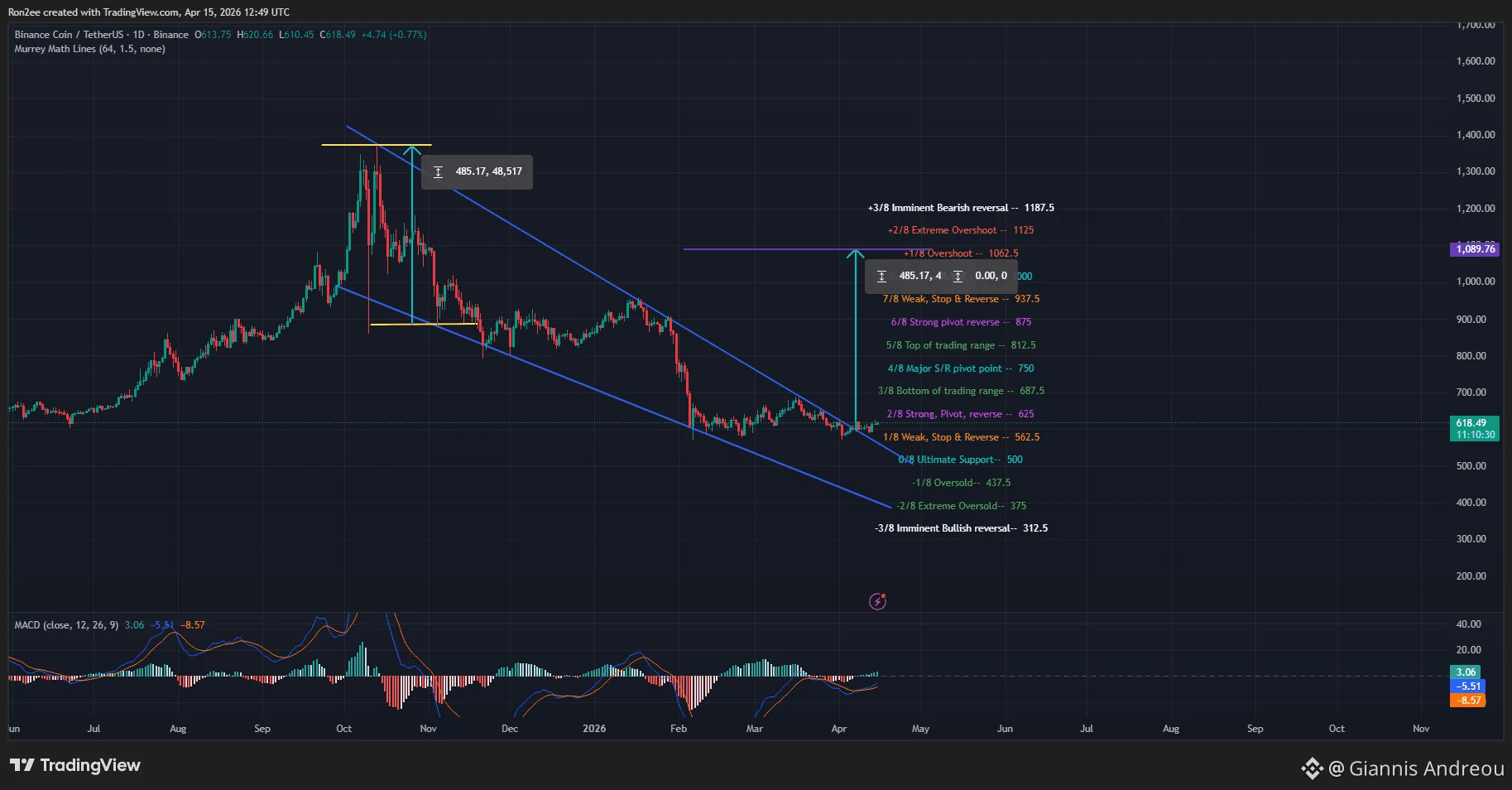Click the 1,200.00 price scale label

[1476, 209]
